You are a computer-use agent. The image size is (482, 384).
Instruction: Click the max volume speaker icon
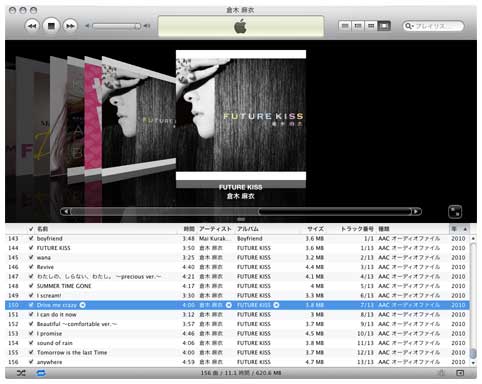click(147, 26)
